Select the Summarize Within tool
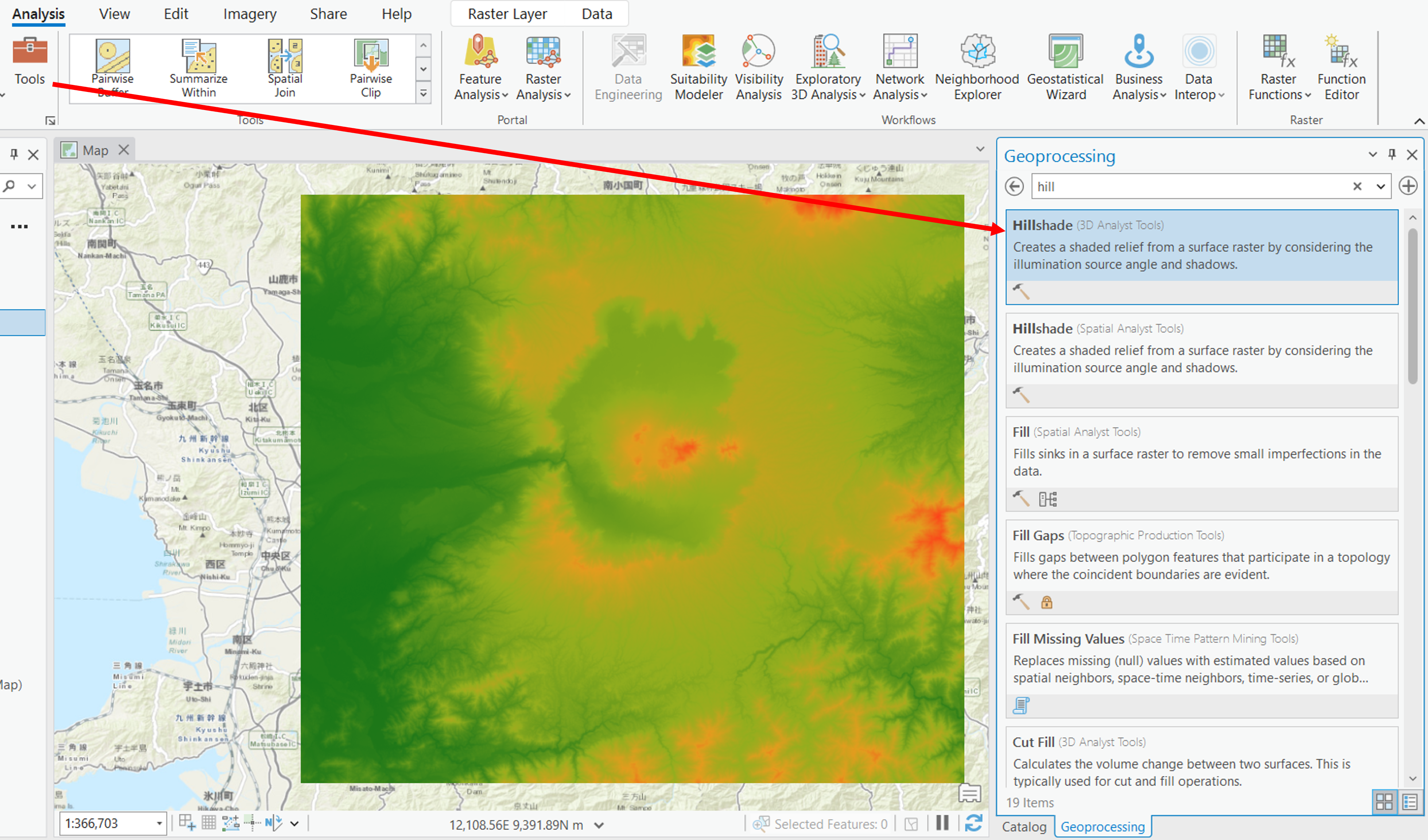Viewport: 1428px width, 840px height. coord(198,68)
